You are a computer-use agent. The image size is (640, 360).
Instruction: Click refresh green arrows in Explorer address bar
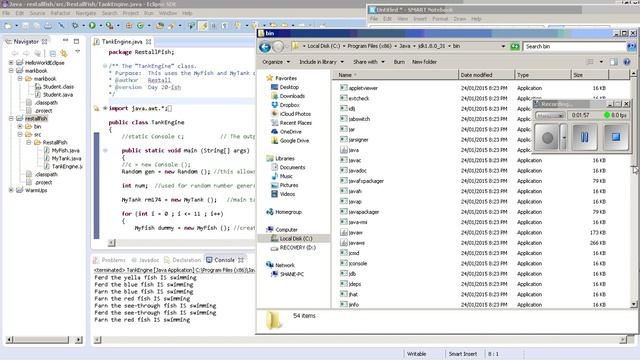click(x=515, y=47)
